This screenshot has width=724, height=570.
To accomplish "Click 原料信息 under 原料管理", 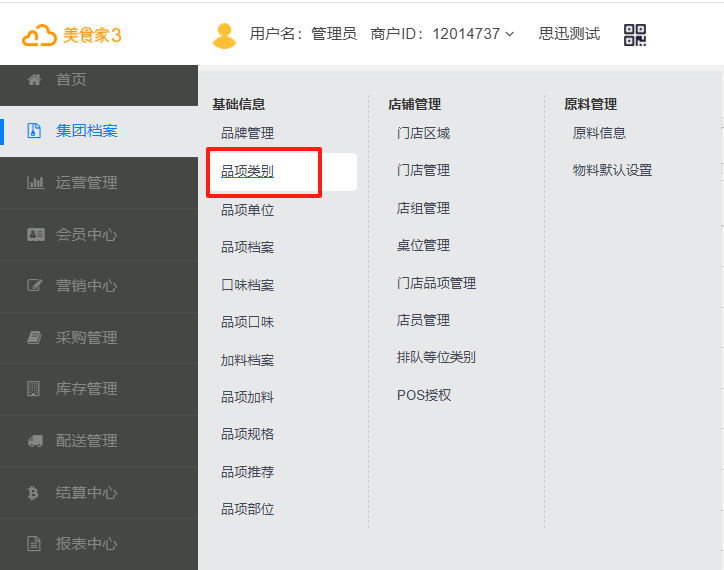I will [x=599, y=133].
